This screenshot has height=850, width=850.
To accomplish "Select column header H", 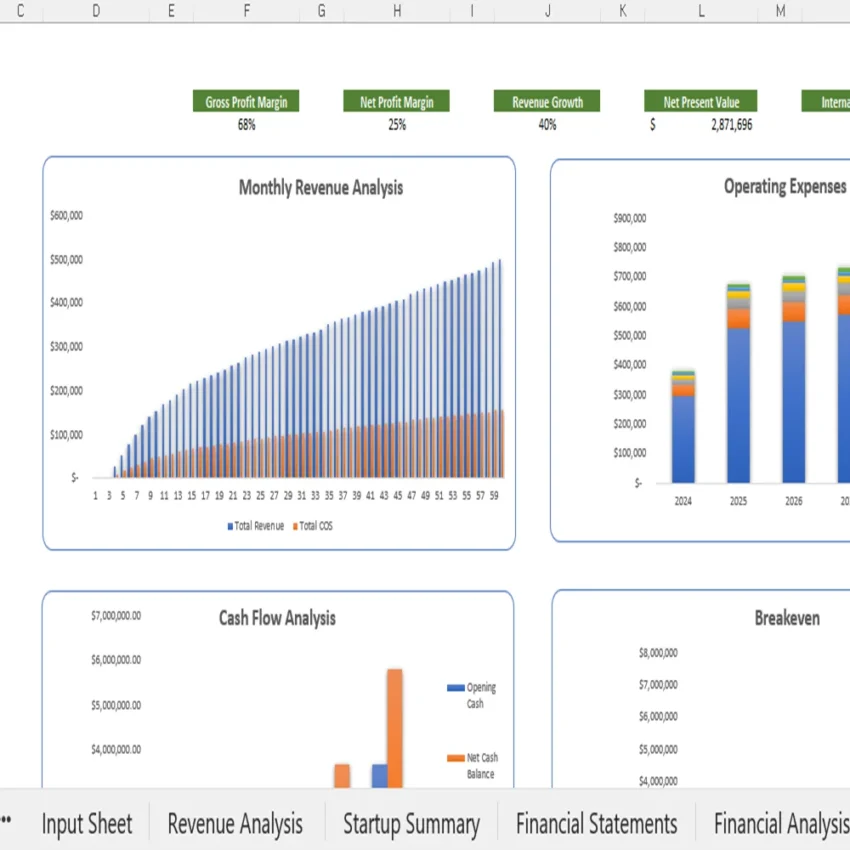I will tap(396, 12).
